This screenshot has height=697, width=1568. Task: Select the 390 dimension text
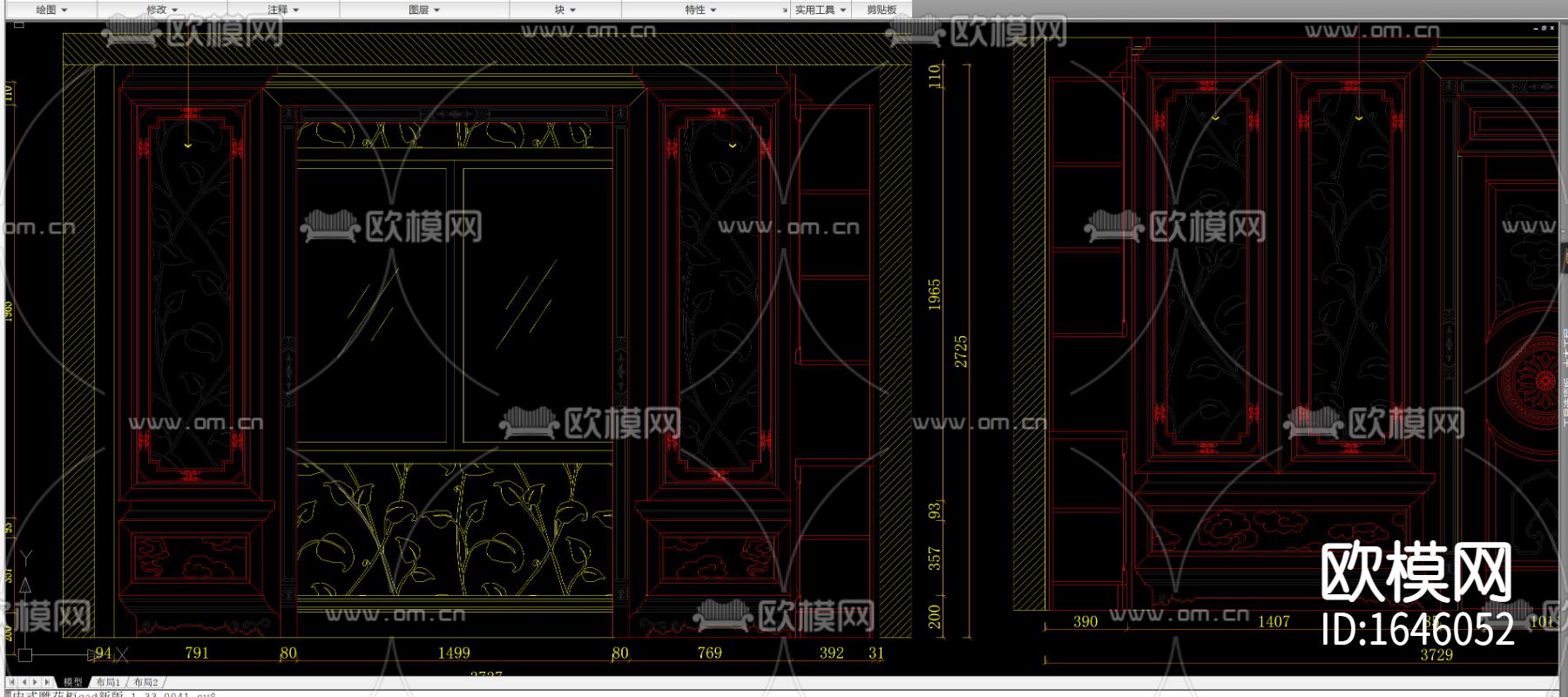click(x=1085, y=621)
